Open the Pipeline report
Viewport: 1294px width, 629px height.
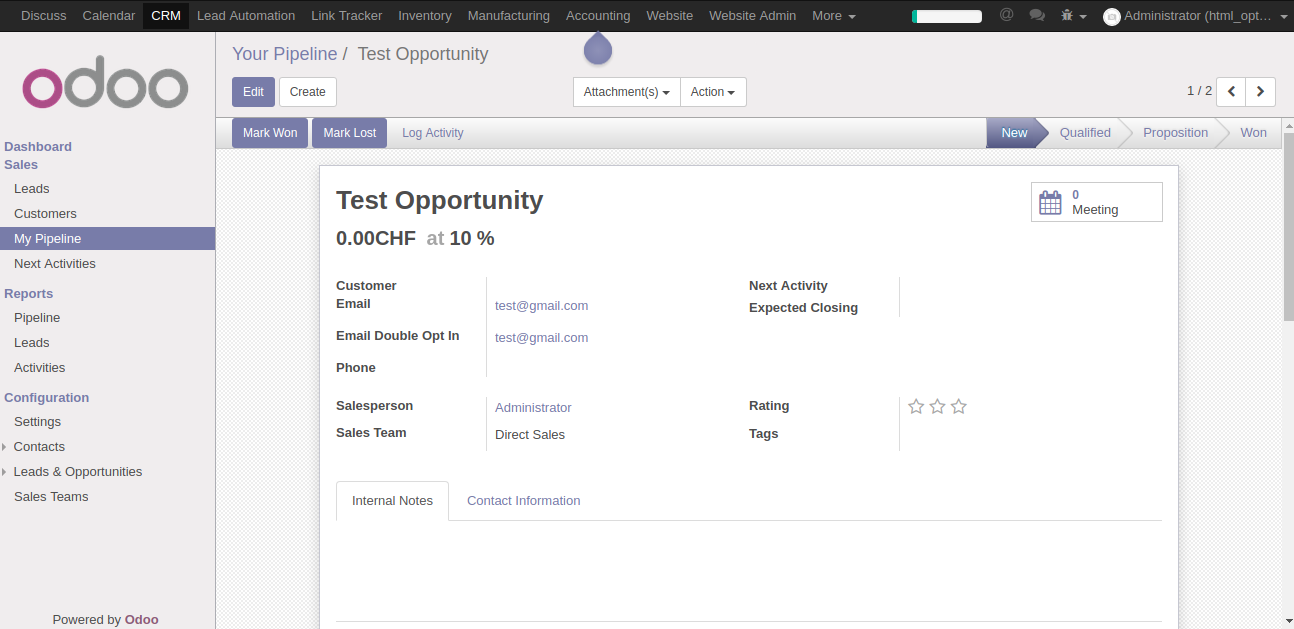coord(37,318)
